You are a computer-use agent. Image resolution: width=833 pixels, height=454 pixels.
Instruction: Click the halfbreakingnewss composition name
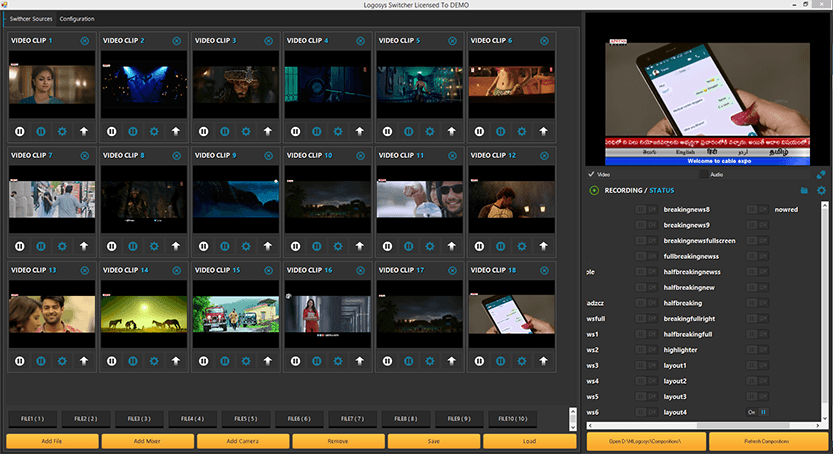click(x=692, y=272)
